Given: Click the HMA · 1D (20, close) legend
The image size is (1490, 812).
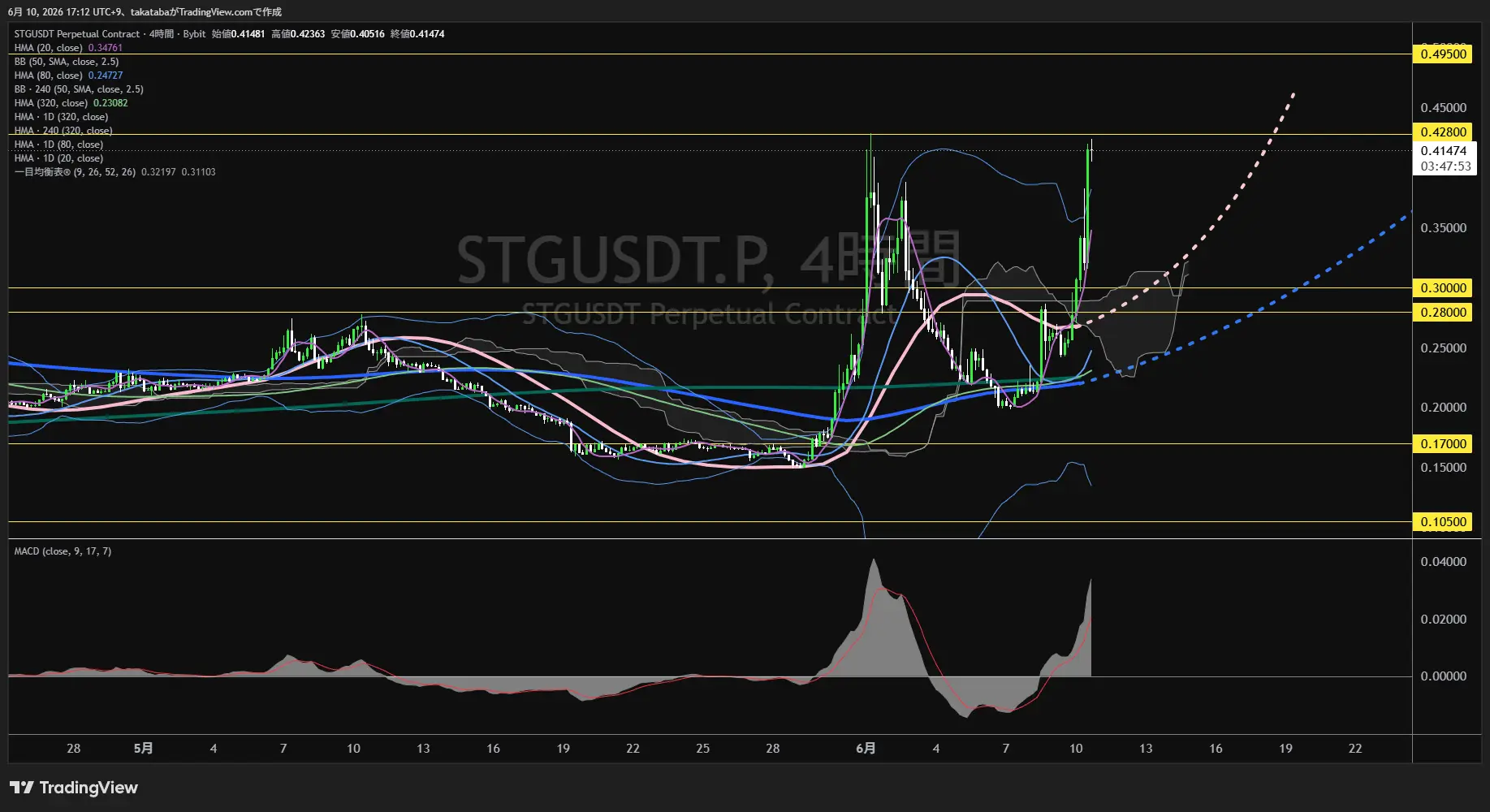Looking at the screenshot, I should click(58, 158).
